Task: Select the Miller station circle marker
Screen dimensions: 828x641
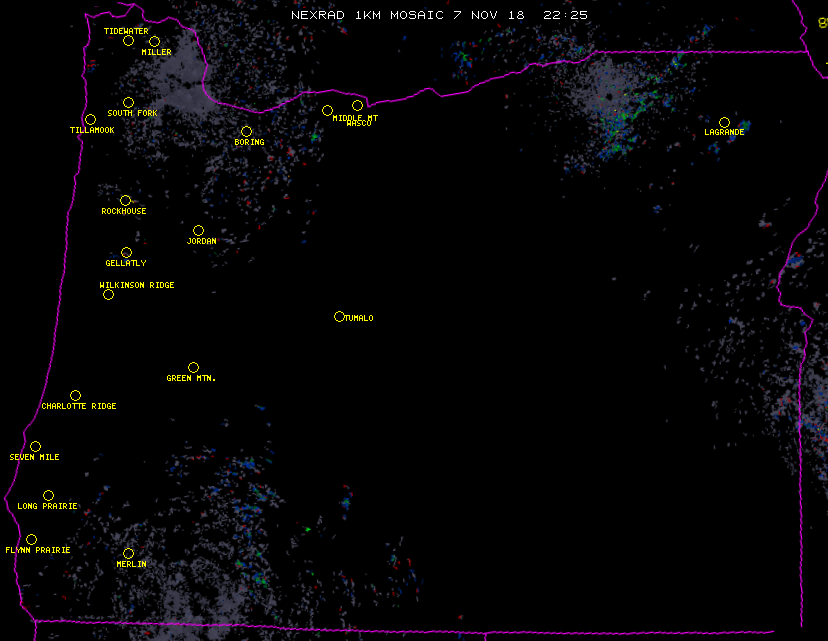Action: tap(154, 42)
